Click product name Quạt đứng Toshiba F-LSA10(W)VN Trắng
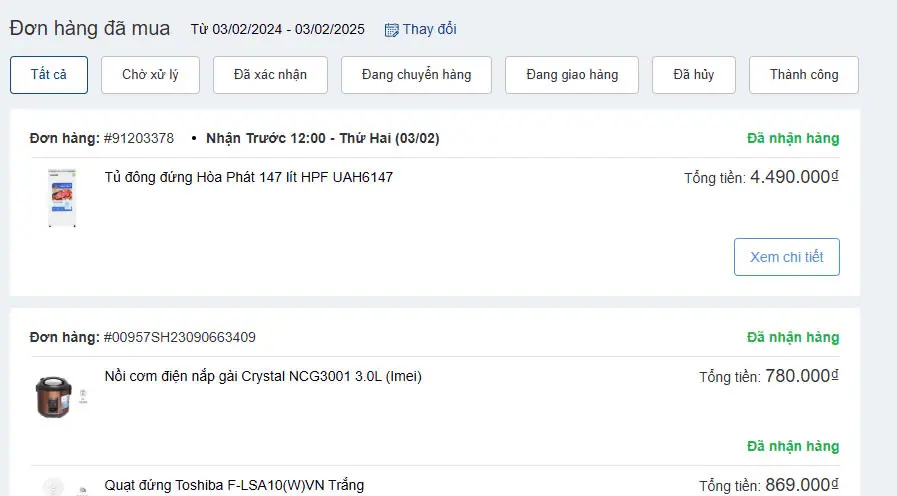The image size is (897, 496). click(x=234, y=485)
